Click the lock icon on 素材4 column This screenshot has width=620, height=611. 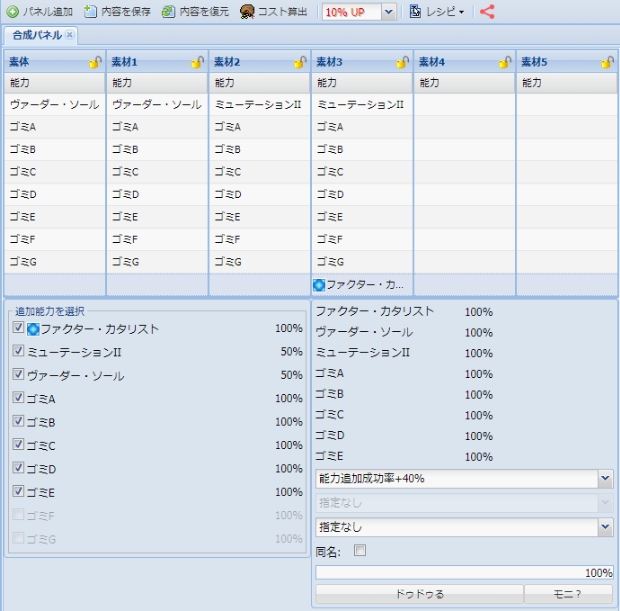pyautogui.click(x=505, y=62)
